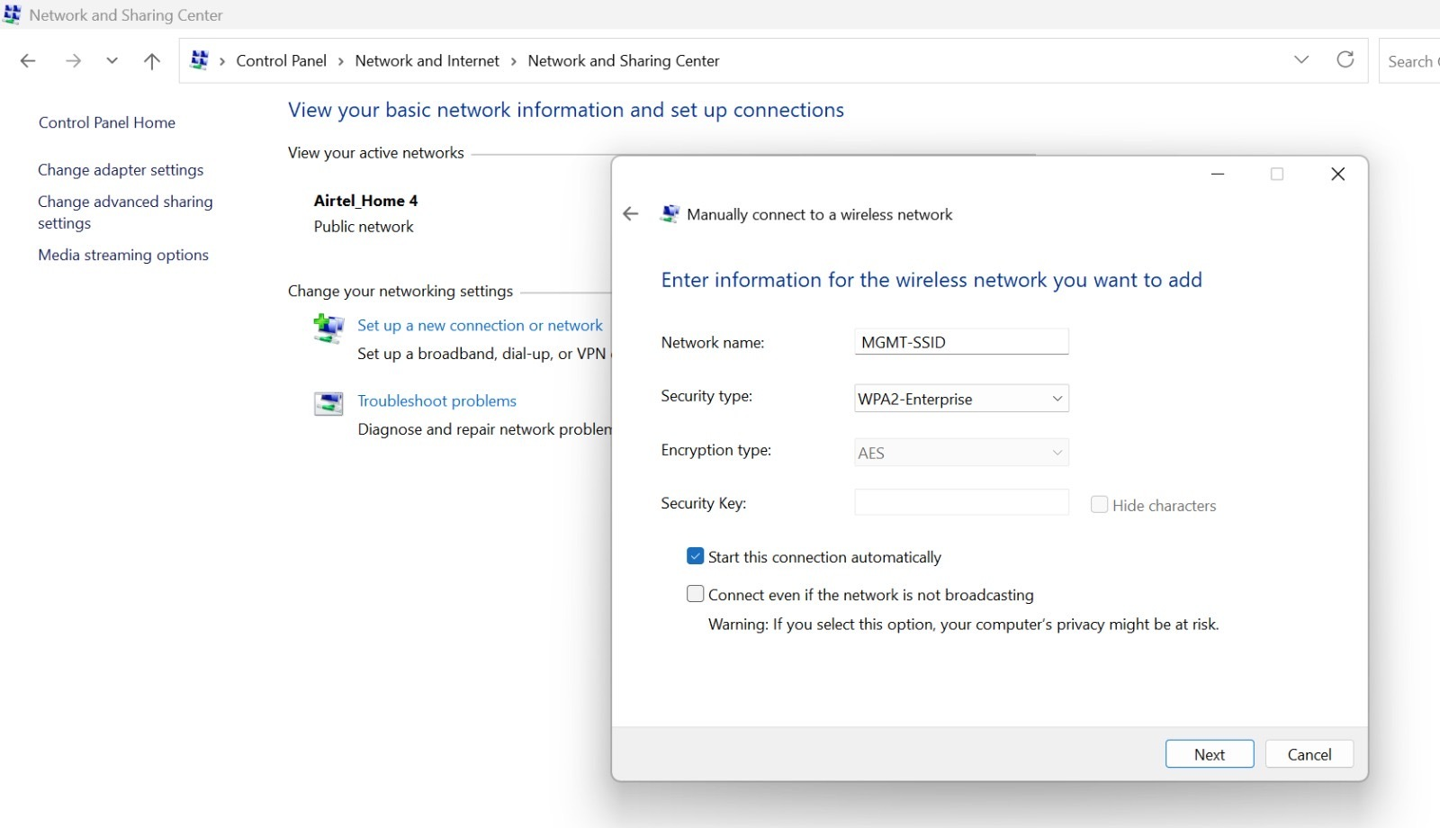Expand the Recent locations chevron
The height and width of the screenshot is (828, 1440).
tap(112, 61)
